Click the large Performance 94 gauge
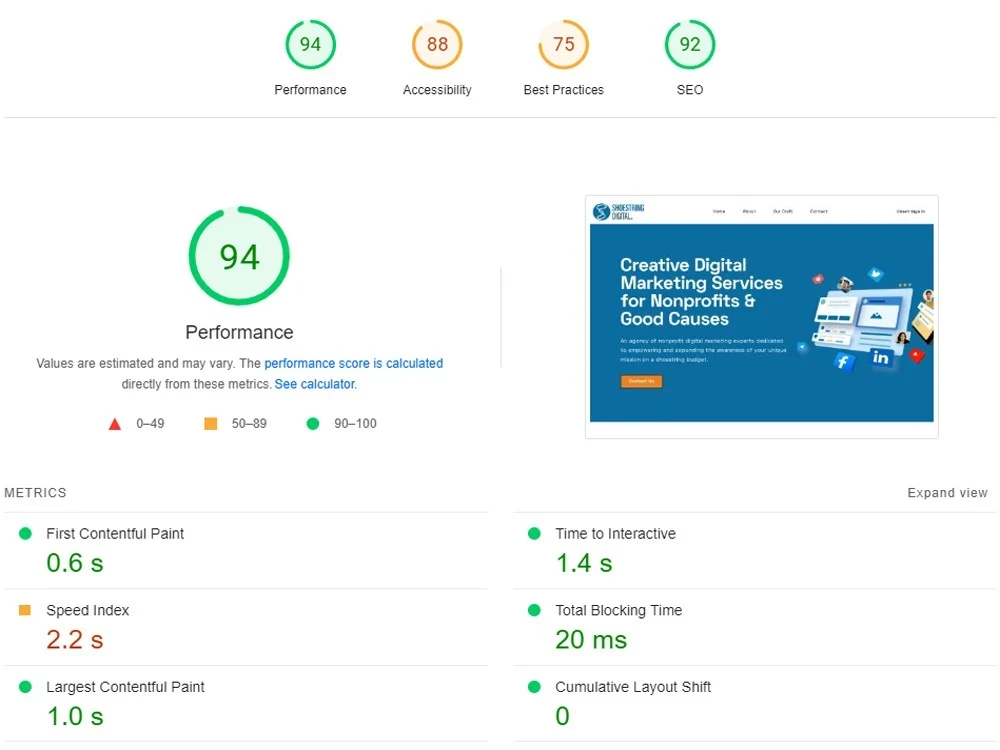This screenshot has height=750, width=1000. pyautogui.click(x=239, y=256)
